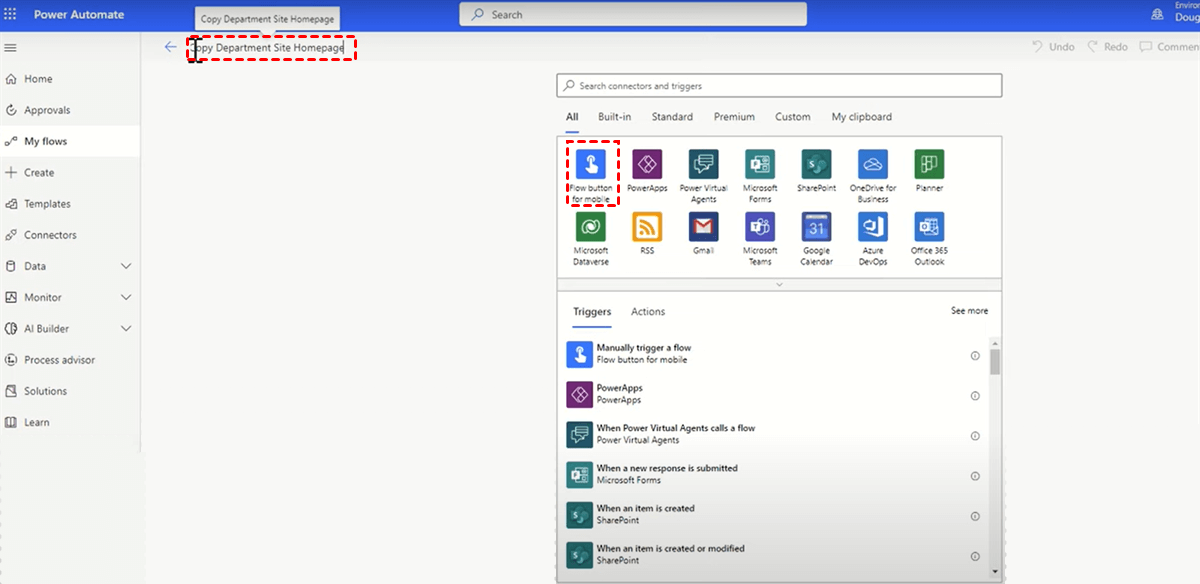
Task: Select the Gmail connector icon
Action: [x=703, y=227]
